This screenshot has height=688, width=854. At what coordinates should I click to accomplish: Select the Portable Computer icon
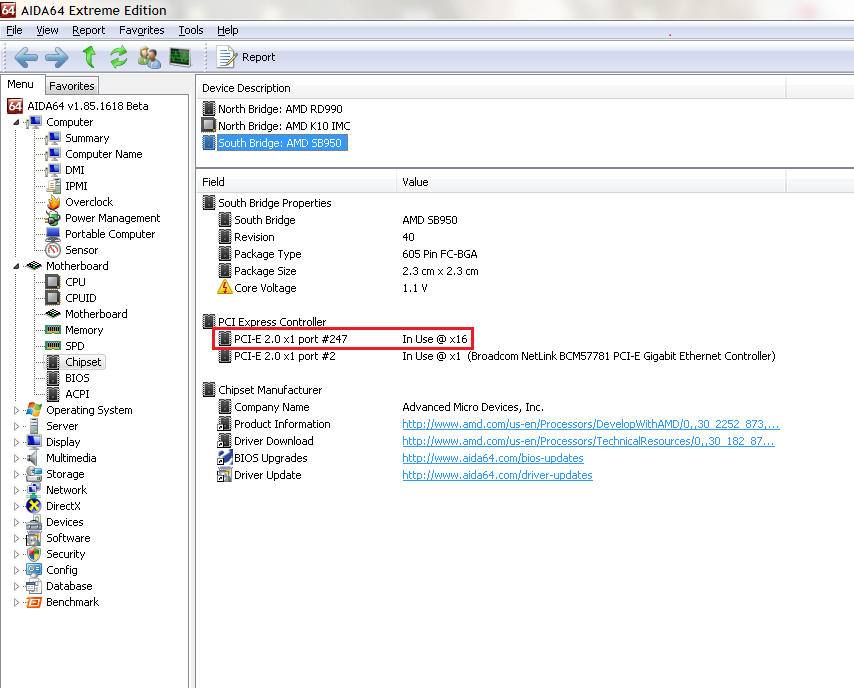[x=53, y=234]
